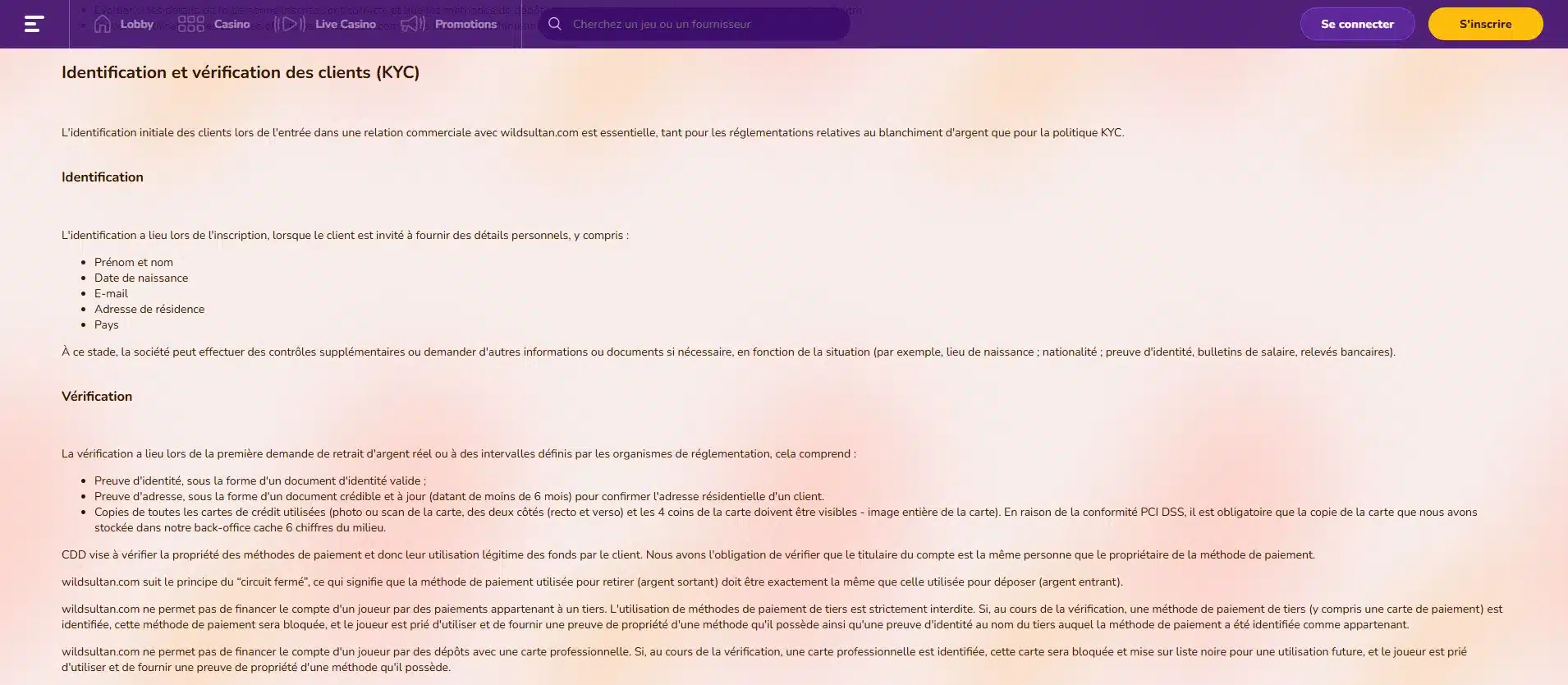1568x685 pixels.
Task: Click the Lobby house icon
Action: click(x=103, y=24)
